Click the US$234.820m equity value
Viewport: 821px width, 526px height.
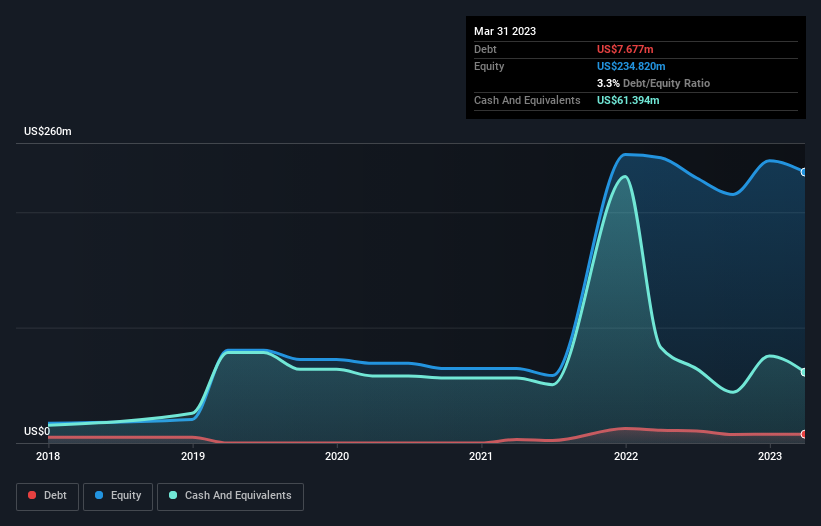coord(631,66)
